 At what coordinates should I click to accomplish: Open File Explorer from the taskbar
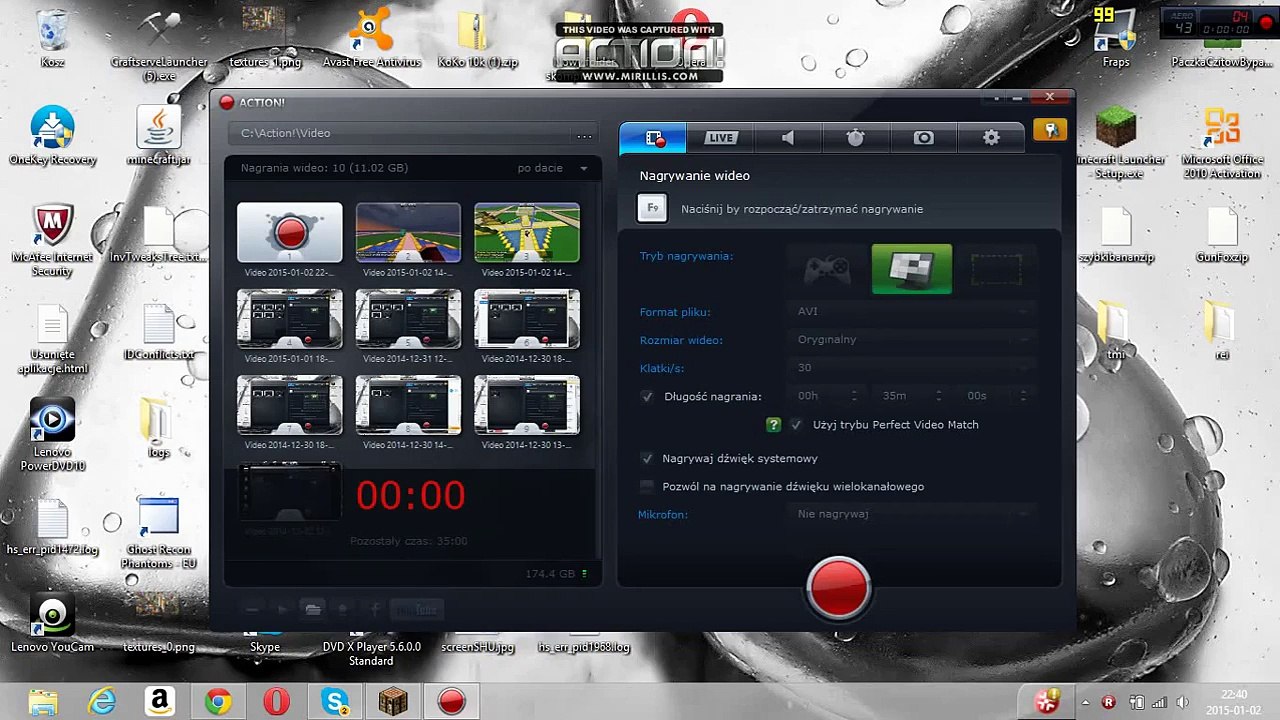(44, 702)
